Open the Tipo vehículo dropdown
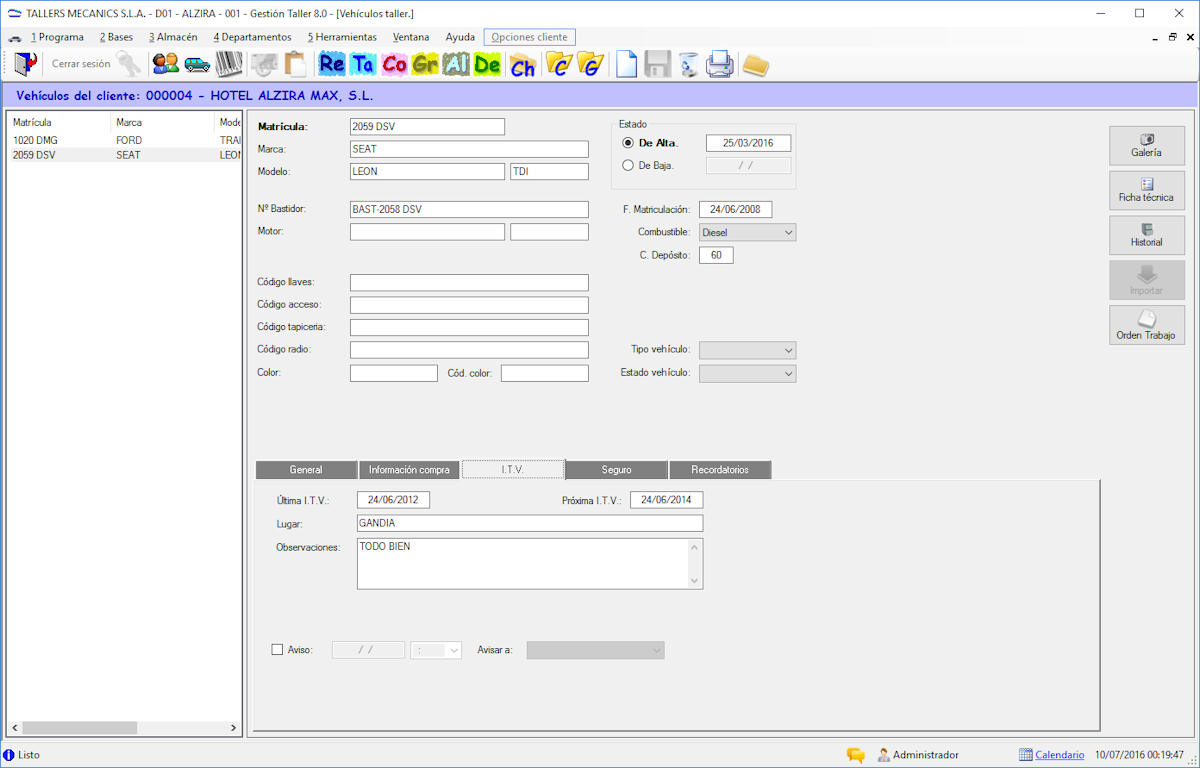The image size is (1200, 768). coord(748,350)
